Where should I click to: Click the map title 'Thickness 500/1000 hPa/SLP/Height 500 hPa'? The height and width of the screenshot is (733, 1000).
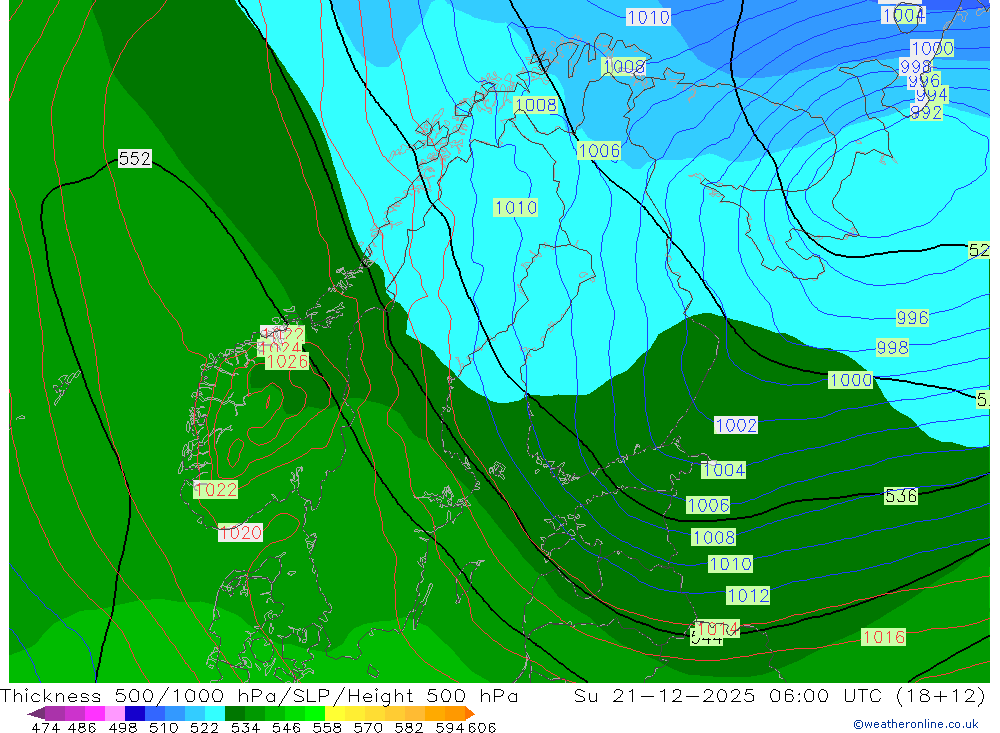[259, 695]
